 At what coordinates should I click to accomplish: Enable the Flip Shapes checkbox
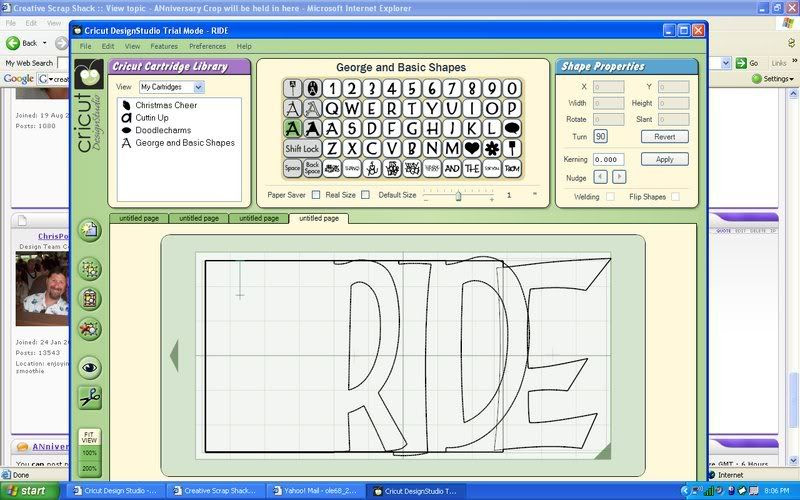[x=676, y=196]
